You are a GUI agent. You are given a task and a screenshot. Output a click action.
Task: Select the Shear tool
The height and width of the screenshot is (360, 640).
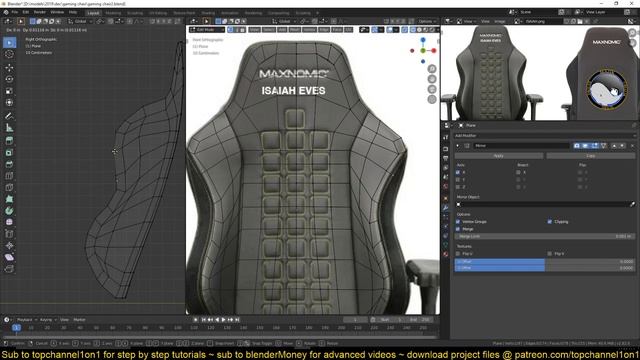point(9,258)
